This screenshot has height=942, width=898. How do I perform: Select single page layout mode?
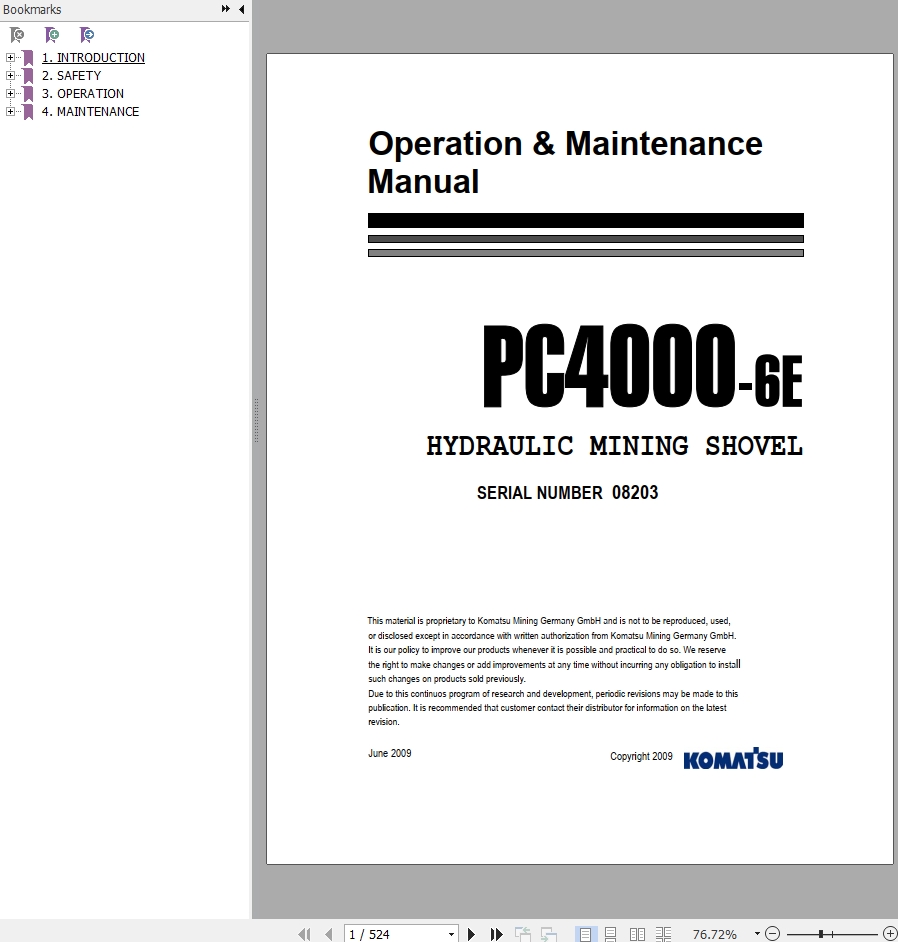coord(584,934)
